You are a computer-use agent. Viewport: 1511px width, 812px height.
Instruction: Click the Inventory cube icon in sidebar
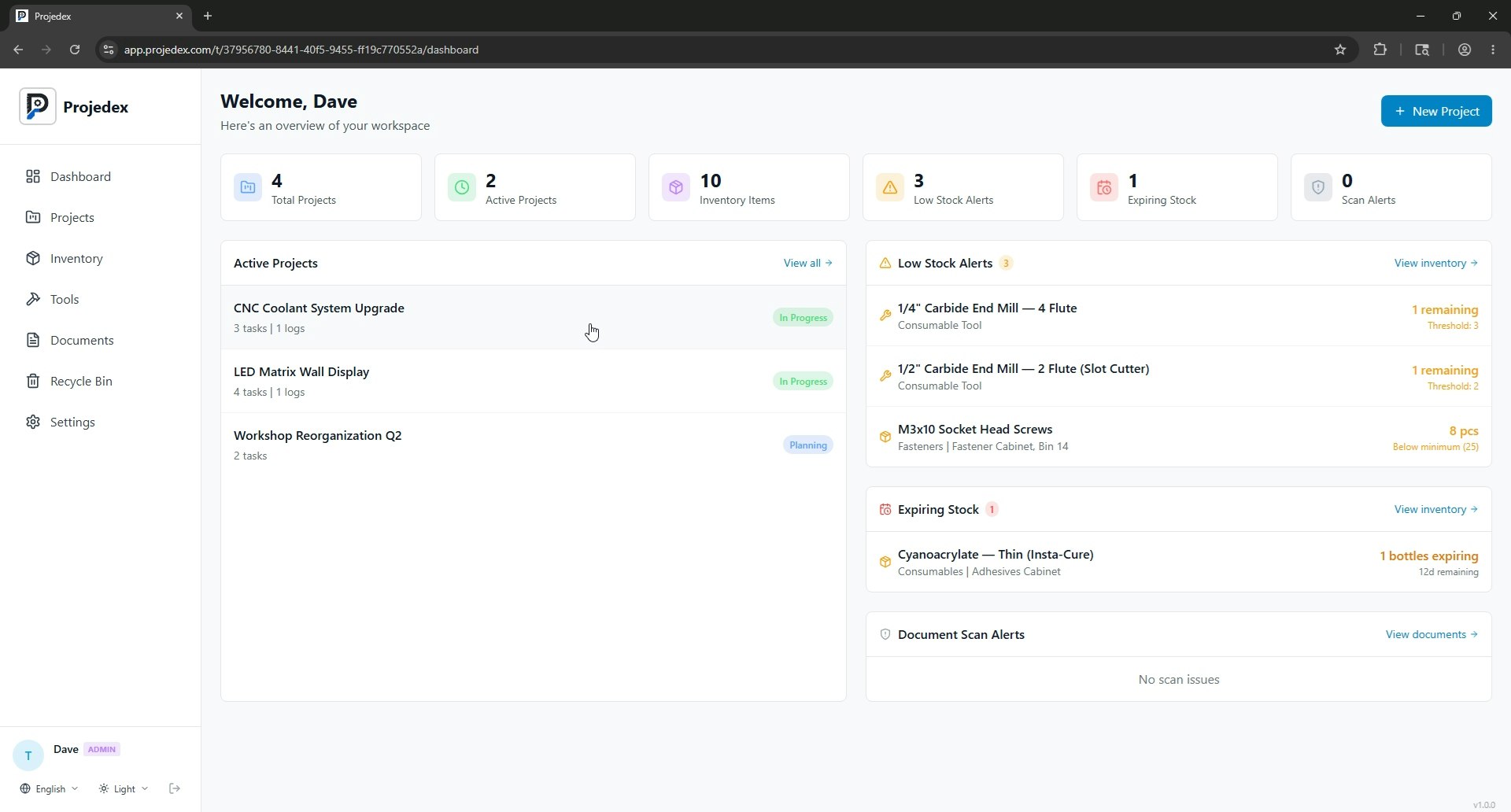pos(33,258)
